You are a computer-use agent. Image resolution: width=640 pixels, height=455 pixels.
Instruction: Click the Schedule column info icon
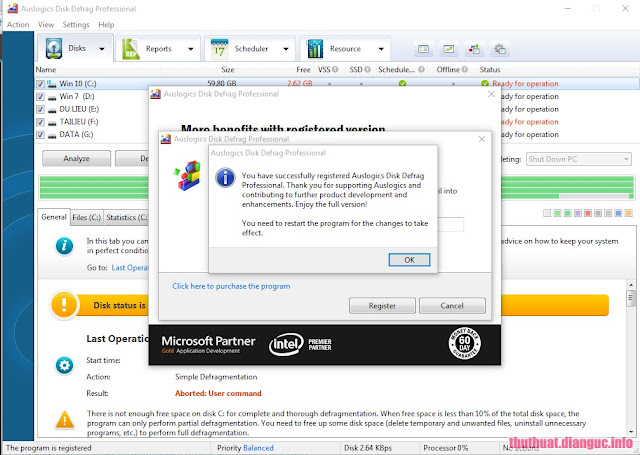pyautogui.click(x=421, y=69)
